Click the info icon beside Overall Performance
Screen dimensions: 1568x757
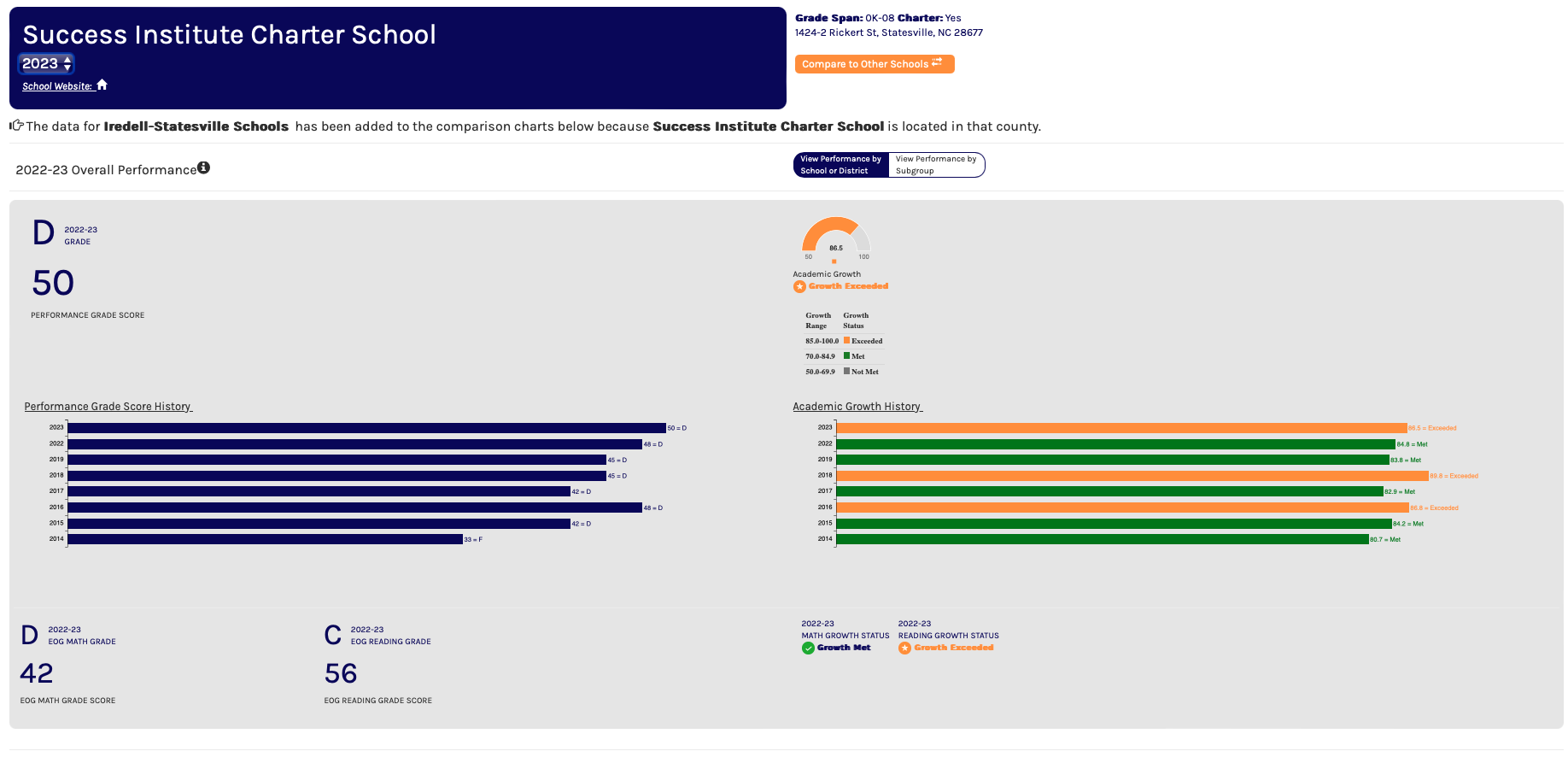pyautogui.click(x=203, y=167)
